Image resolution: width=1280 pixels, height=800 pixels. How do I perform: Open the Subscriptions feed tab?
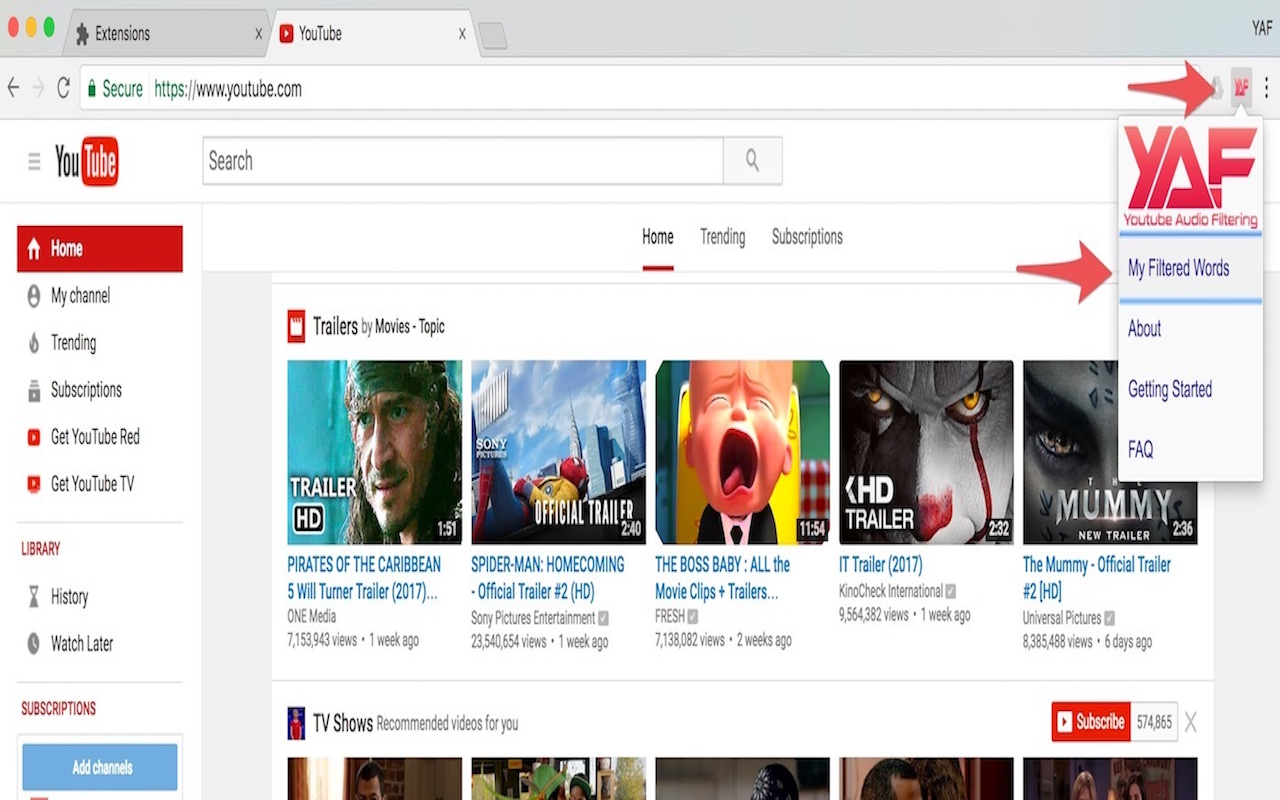coord(807,237)
